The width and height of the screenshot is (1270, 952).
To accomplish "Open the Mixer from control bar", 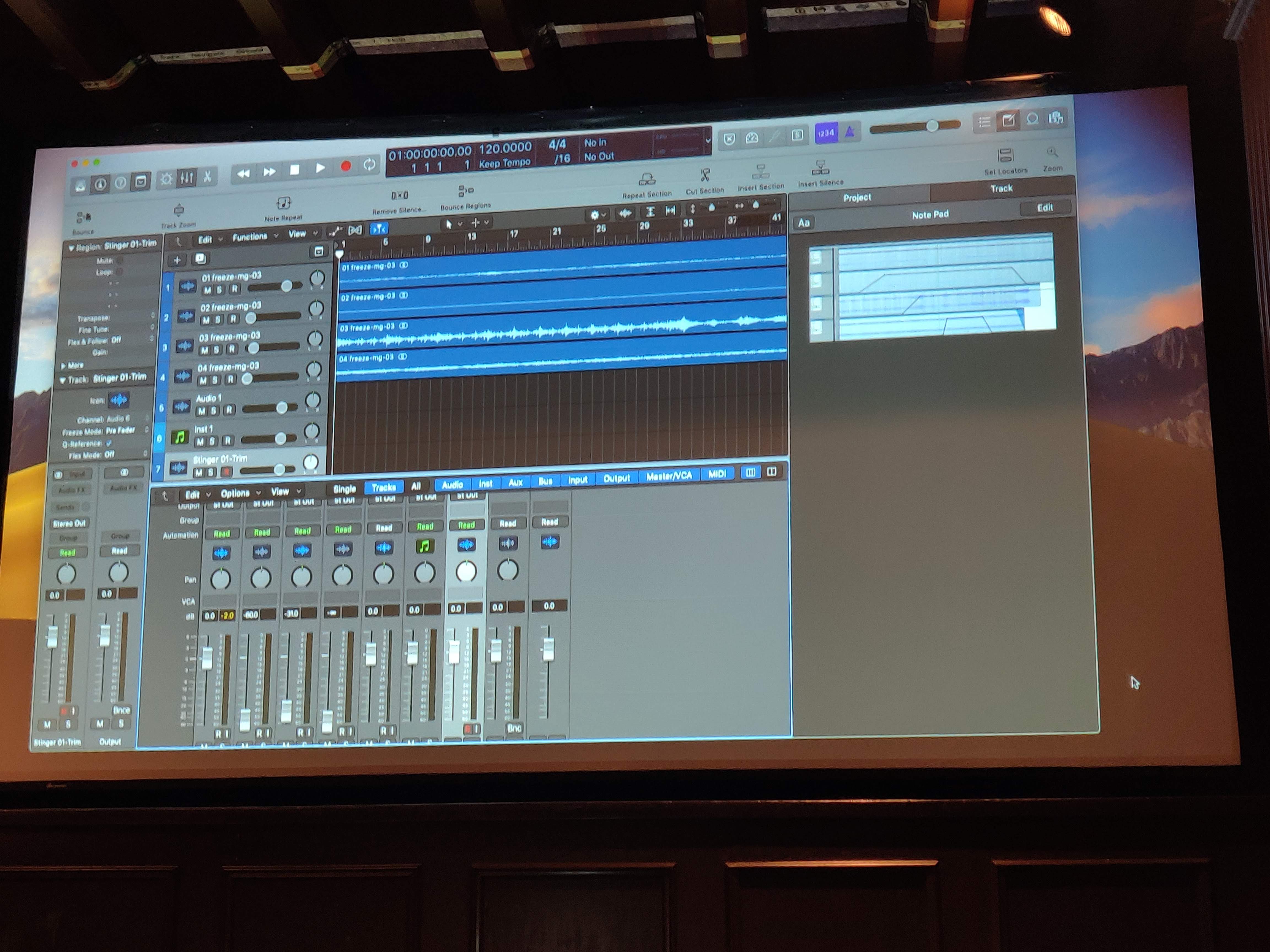I will (x=187, y=178).
